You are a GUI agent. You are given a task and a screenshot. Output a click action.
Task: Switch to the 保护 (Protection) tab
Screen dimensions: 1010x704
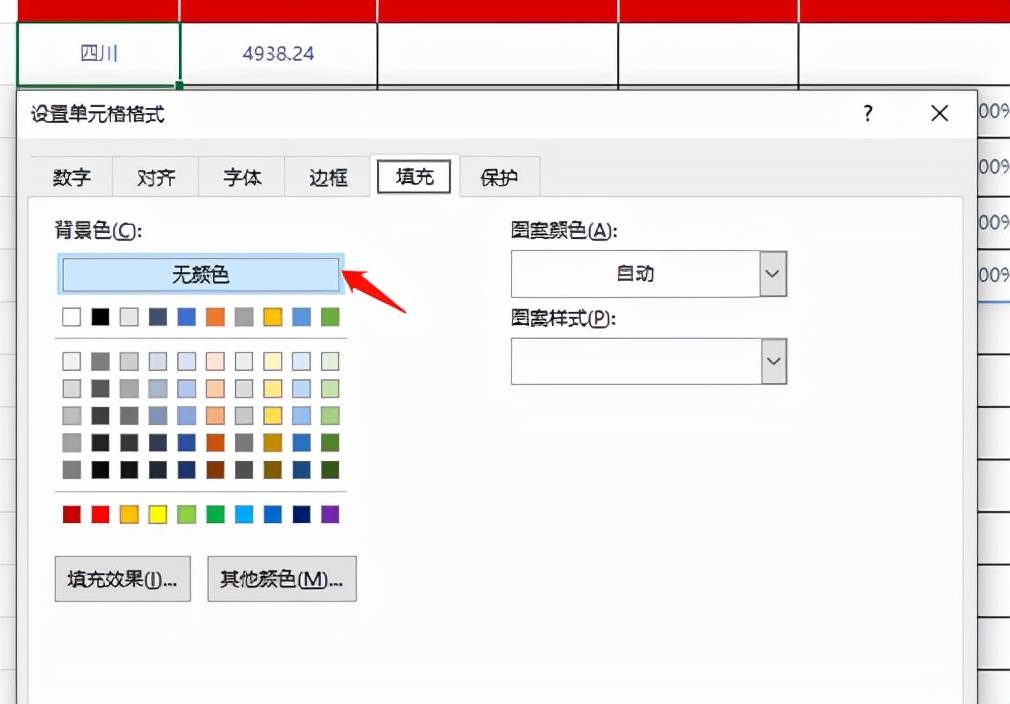click(x=499, y=177)
